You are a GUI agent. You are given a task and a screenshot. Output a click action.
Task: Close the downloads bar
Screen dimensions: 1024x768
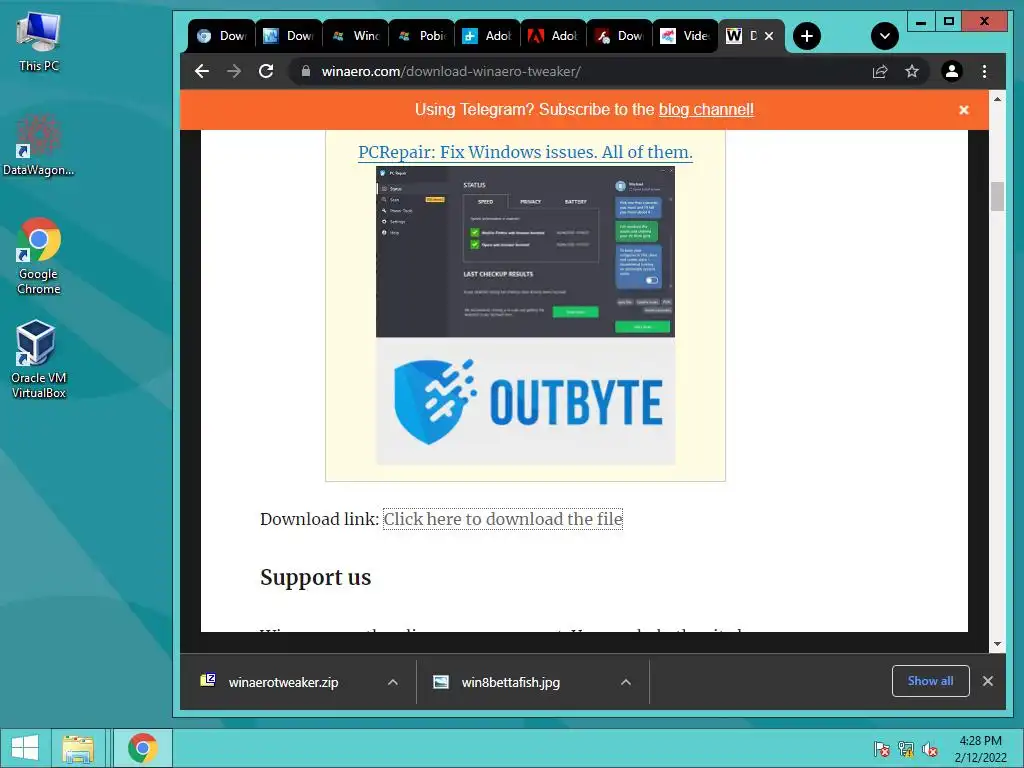pos(987,681)
